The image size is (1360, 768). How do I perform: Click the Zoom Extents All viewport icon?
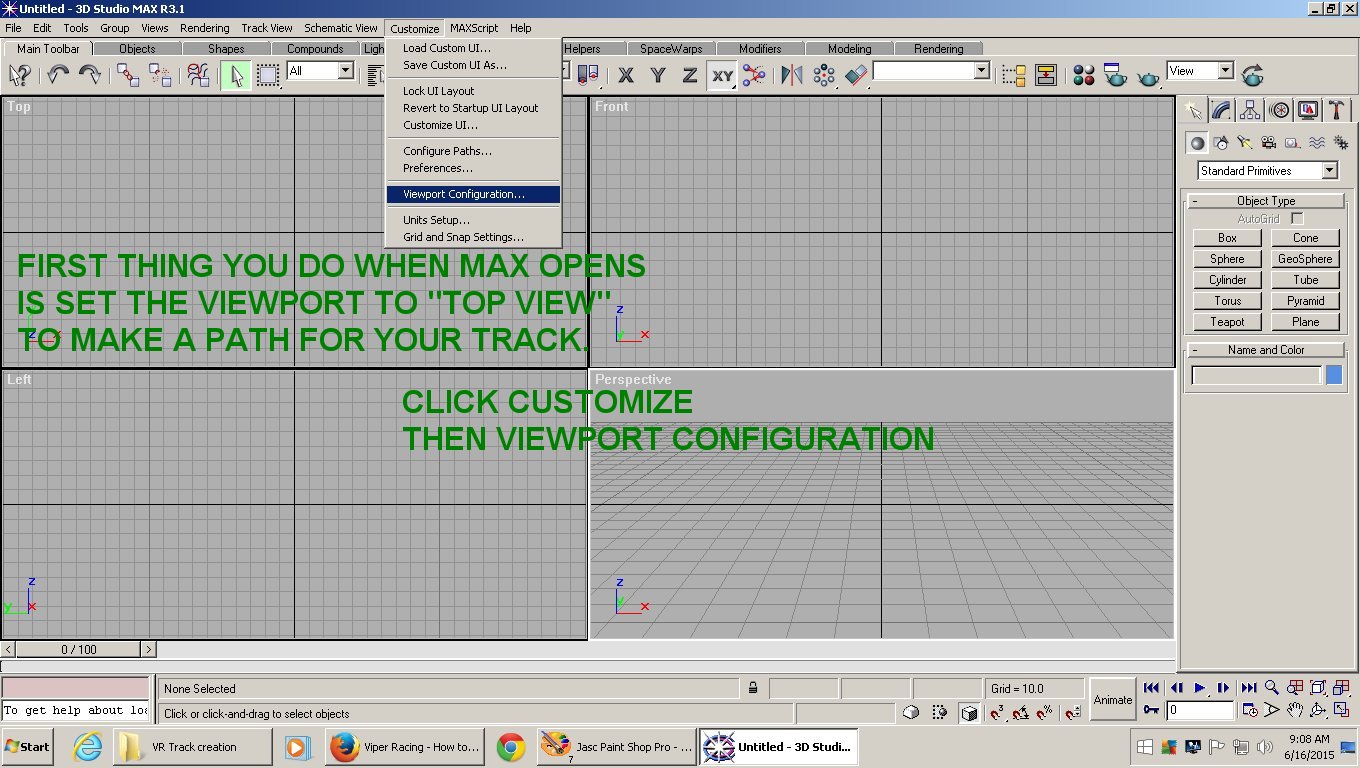coord(1342,688)
